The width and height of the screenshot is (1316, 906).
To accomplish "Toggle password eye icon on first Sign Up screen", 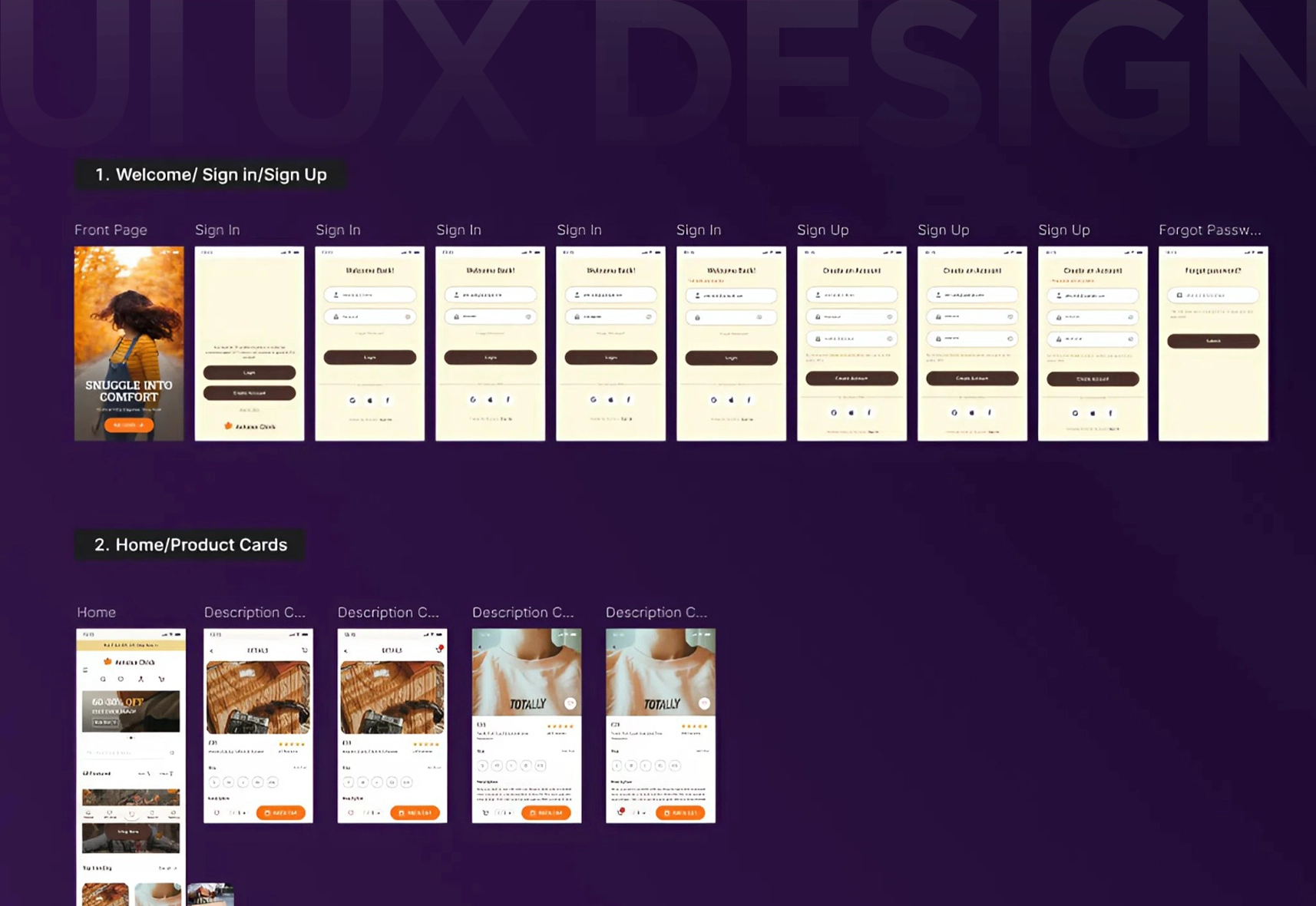I will tap(890, 317).
